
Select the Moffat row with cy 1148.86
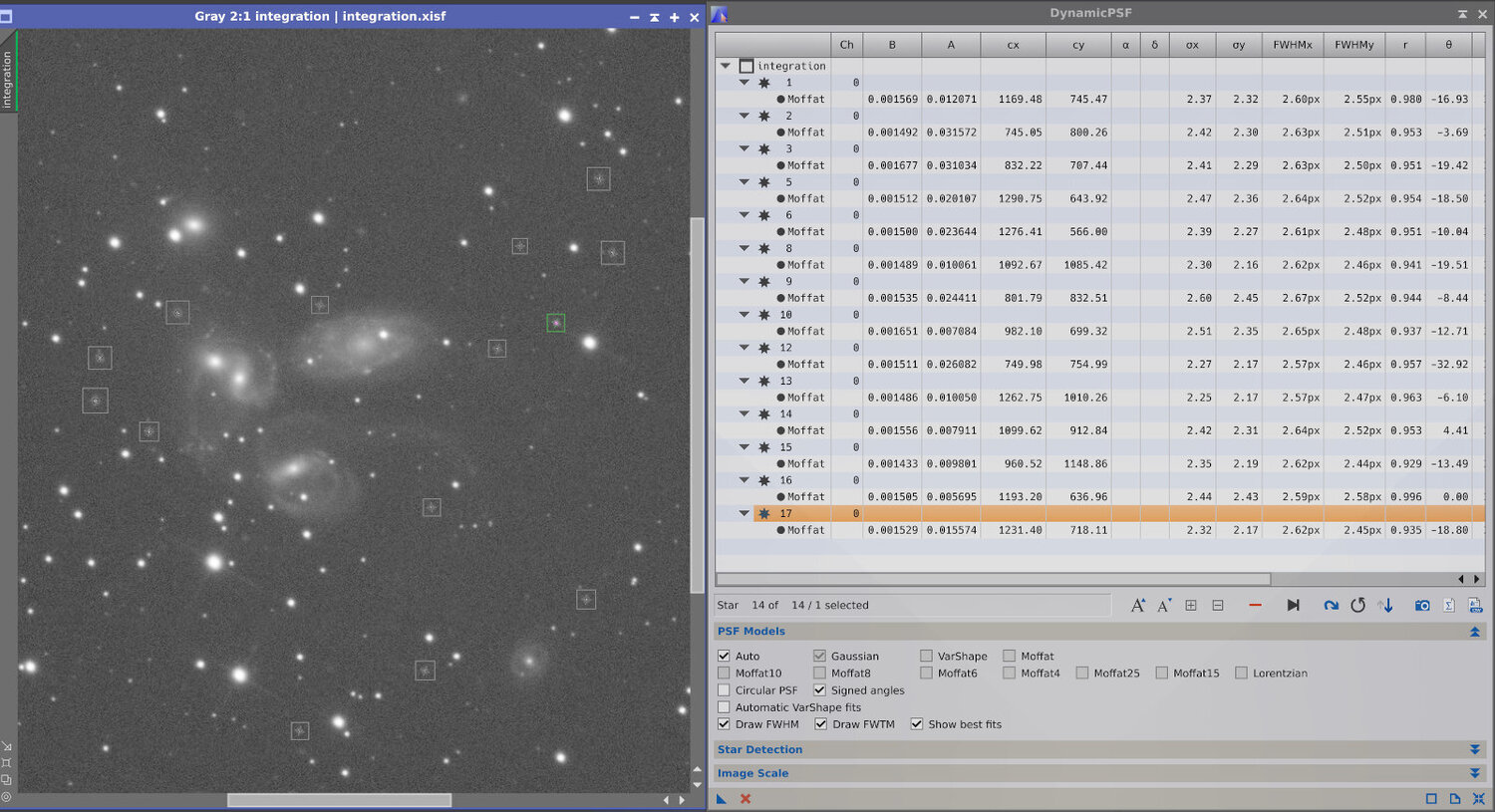[x=1099, y=464]
